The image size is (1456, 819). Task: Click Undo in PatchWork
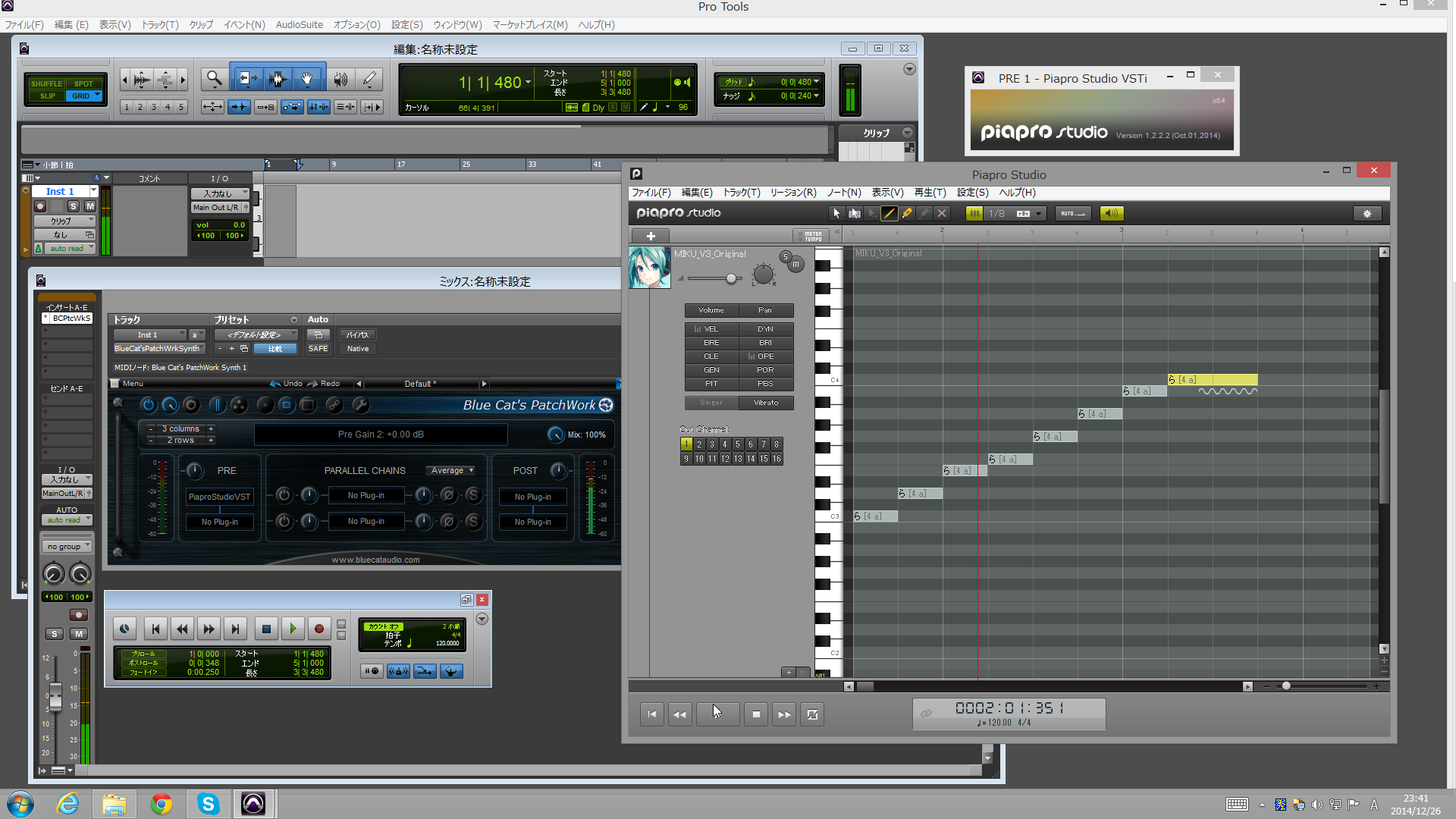click(287, 384)
